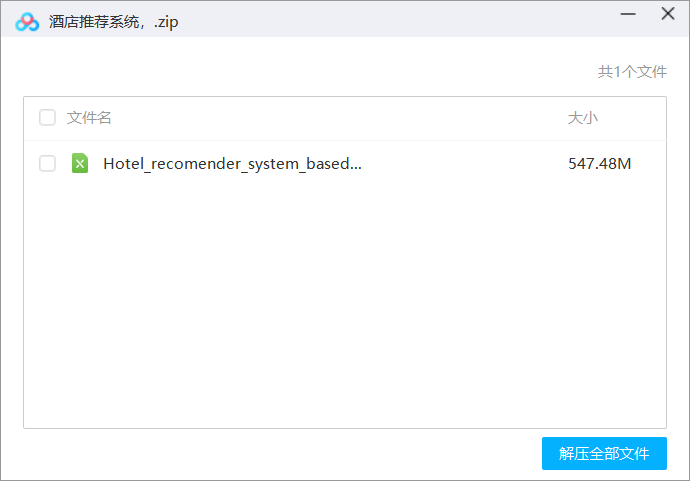Click blank space left of 共1个文件
The image size is (690, 481).
click(x=300, y=72)
